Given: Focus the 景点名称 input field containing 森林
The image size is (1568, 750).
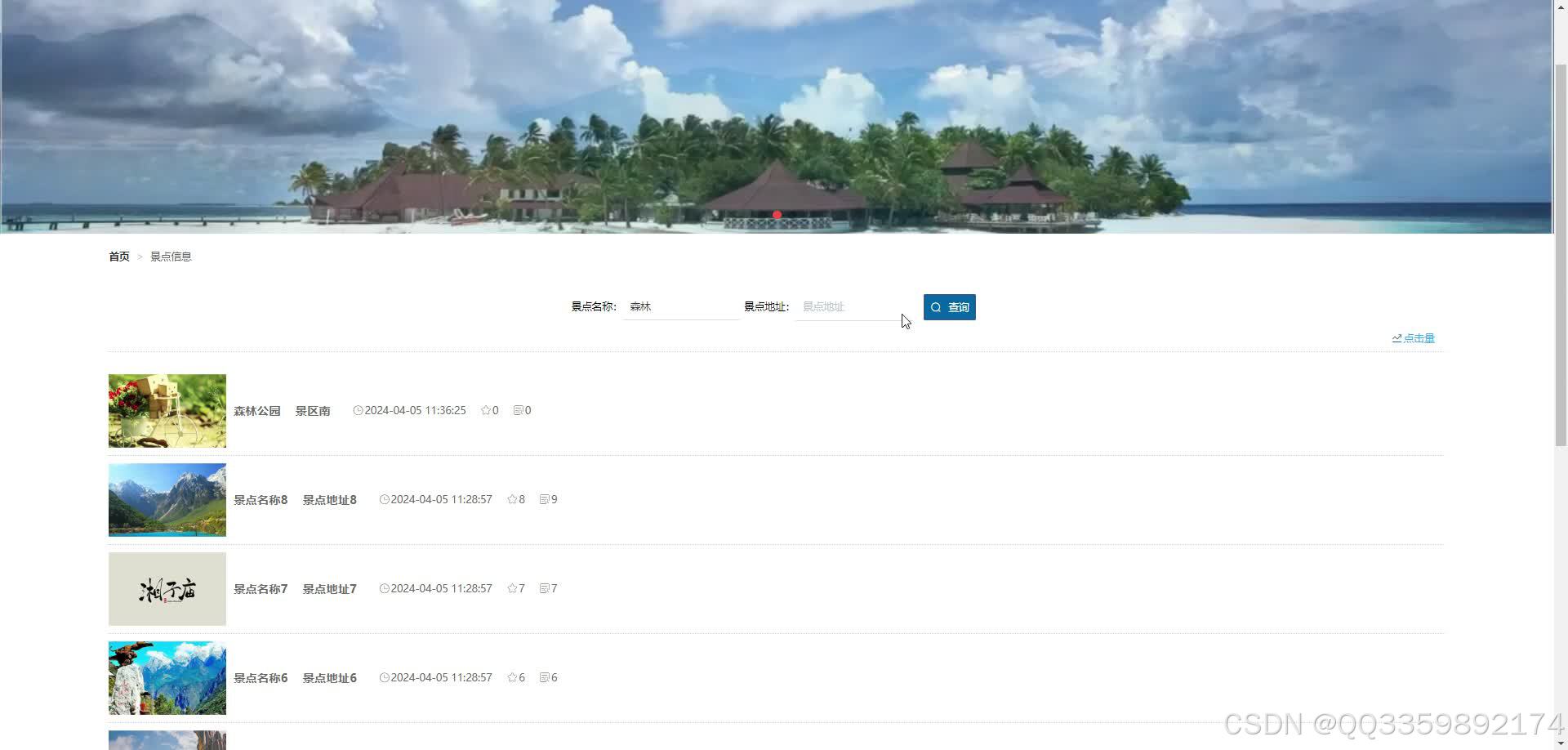Looking at the screenshot, I should pos(681,307).
